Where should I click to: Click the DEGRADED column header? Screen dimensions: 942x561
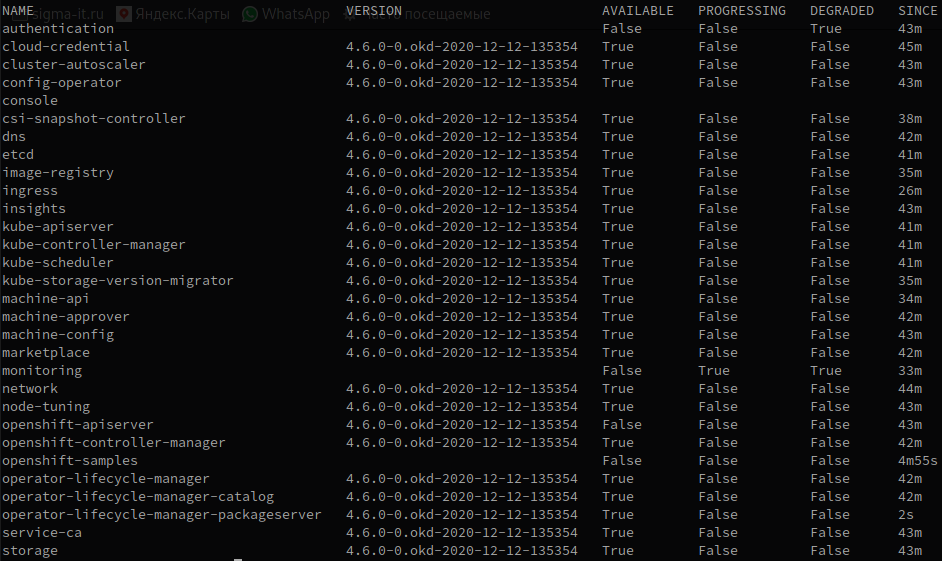(x=842, y=11)
